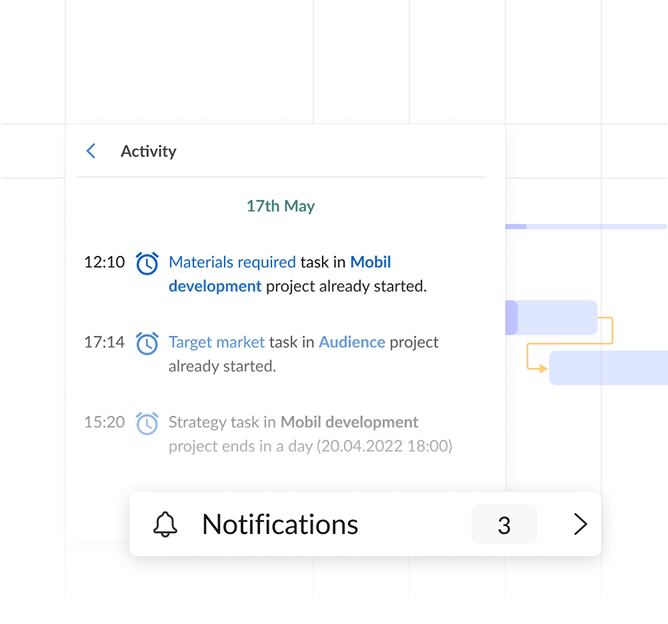Click the notification count badge showing 3
This screenshot has height=624, width=668.
coord(504,525)
